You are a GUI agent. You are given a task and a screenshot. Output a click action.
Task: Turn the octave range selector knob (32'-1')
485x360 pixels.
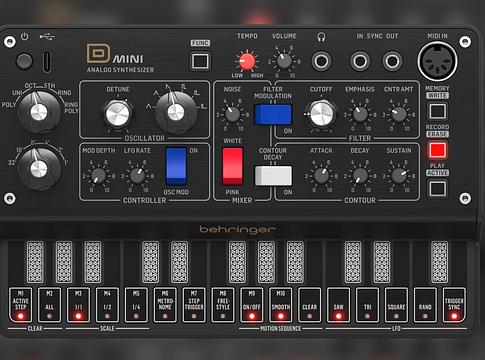click(x=39, y=169)
